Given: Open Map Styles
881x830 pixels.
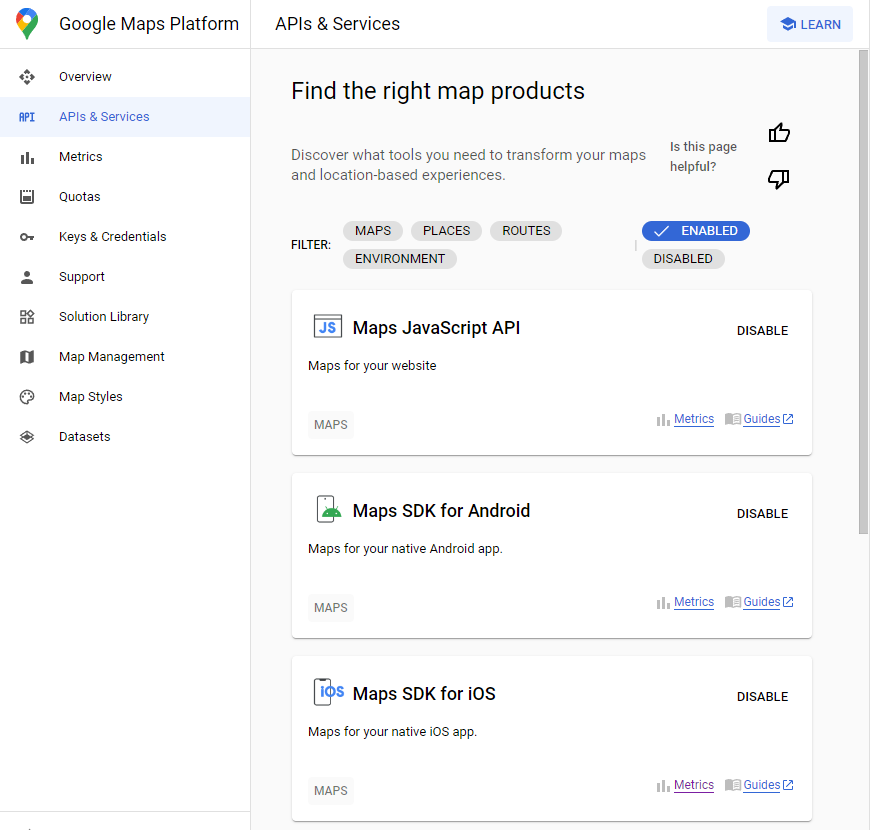Looking at the screenshot, I should (x=125, y=397).
